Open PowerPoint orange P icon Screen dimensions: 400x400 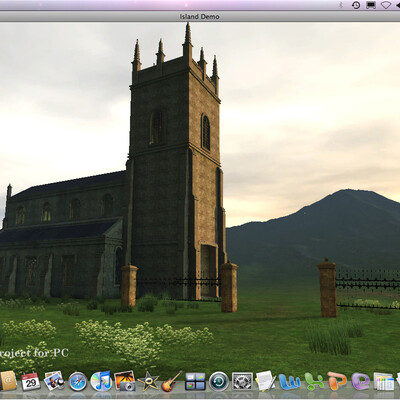[x=337, y=381]
